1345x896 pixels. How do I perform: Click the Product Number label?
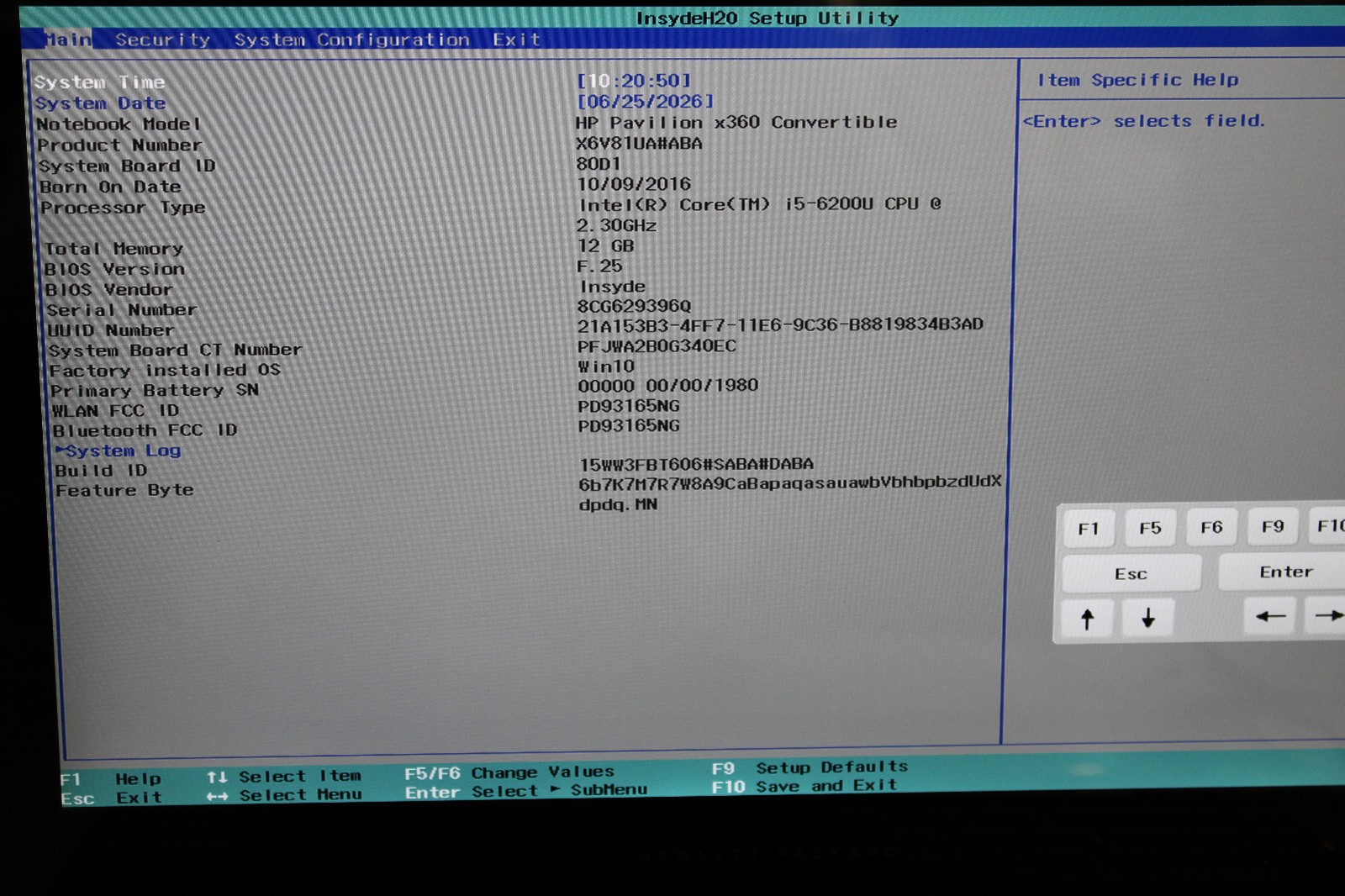click(x=119, y=145)
